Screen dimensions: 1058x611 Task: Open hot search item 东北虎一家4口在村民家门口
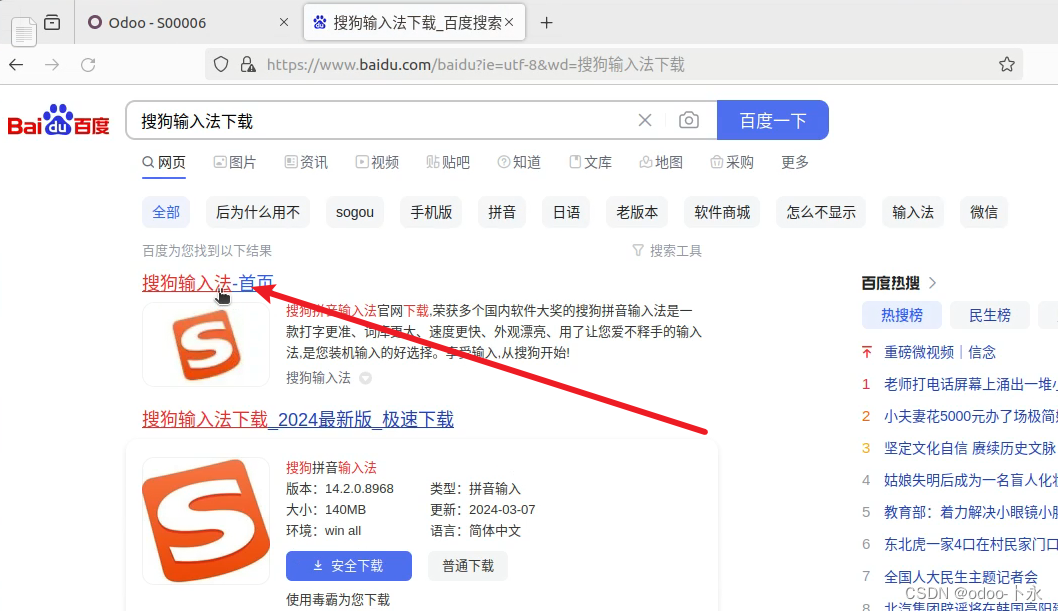970,544
